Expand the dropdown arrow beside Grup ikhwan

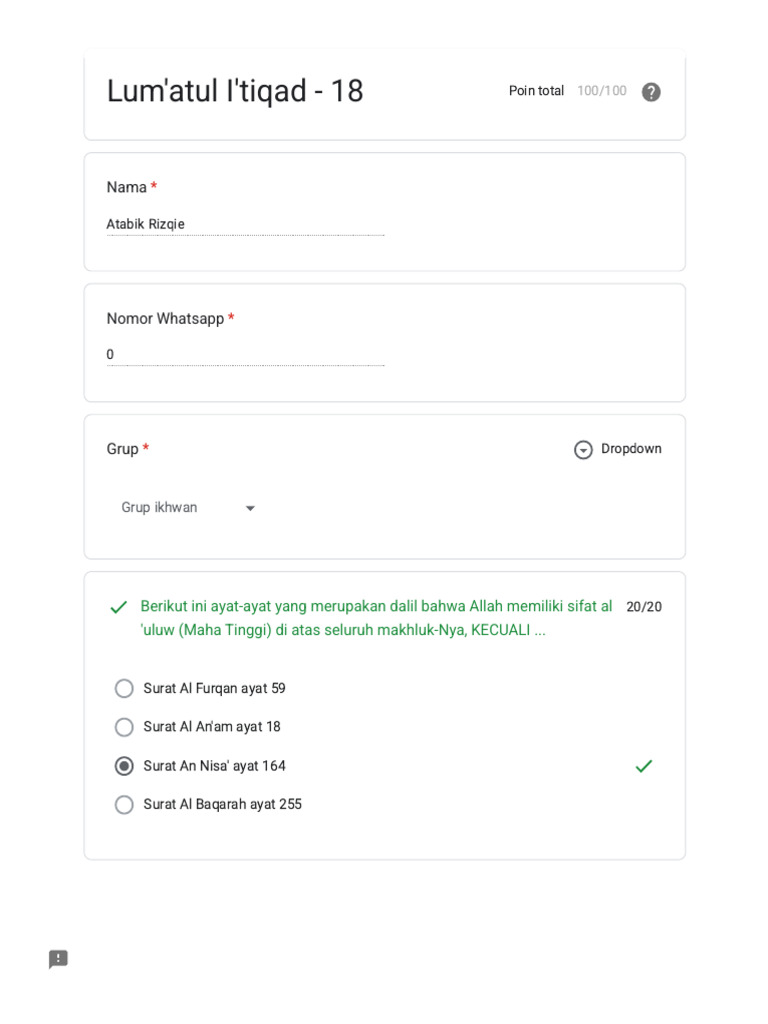pyautogui.click(x=250, y=508)
